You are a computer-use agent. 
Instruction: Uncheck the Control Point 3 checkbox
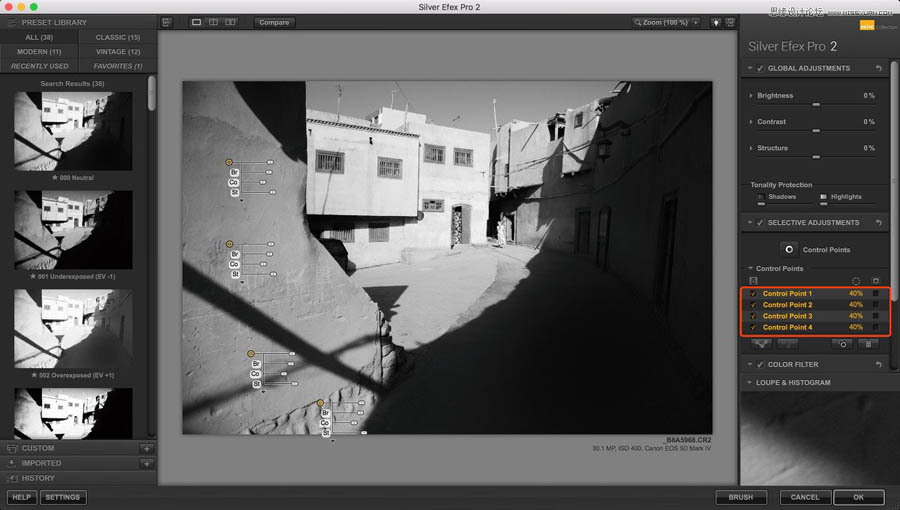click(x=753, y=316)
